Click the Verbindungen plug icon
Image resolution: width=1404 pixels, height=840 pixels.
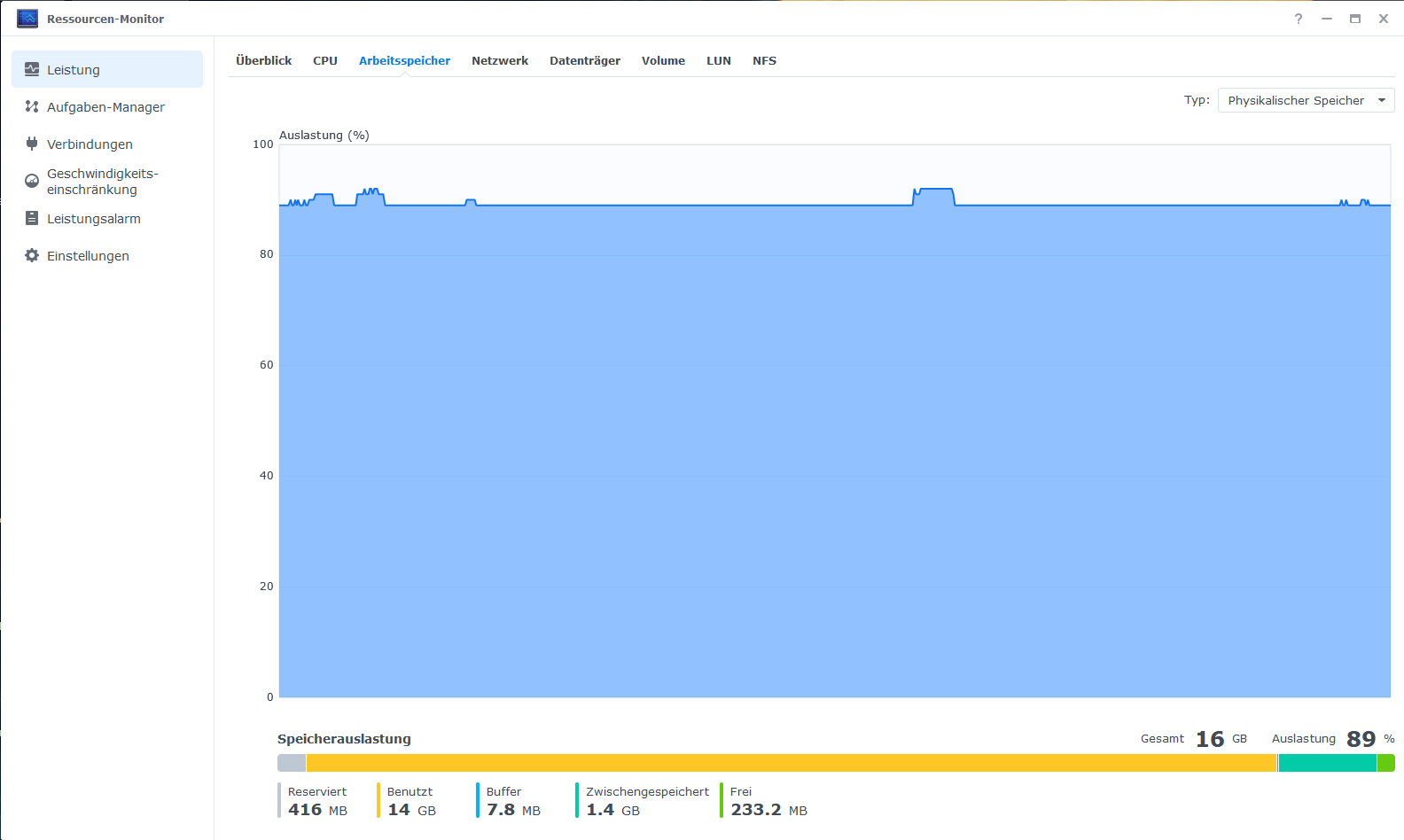pyautogui.click(x=32, y=144)
